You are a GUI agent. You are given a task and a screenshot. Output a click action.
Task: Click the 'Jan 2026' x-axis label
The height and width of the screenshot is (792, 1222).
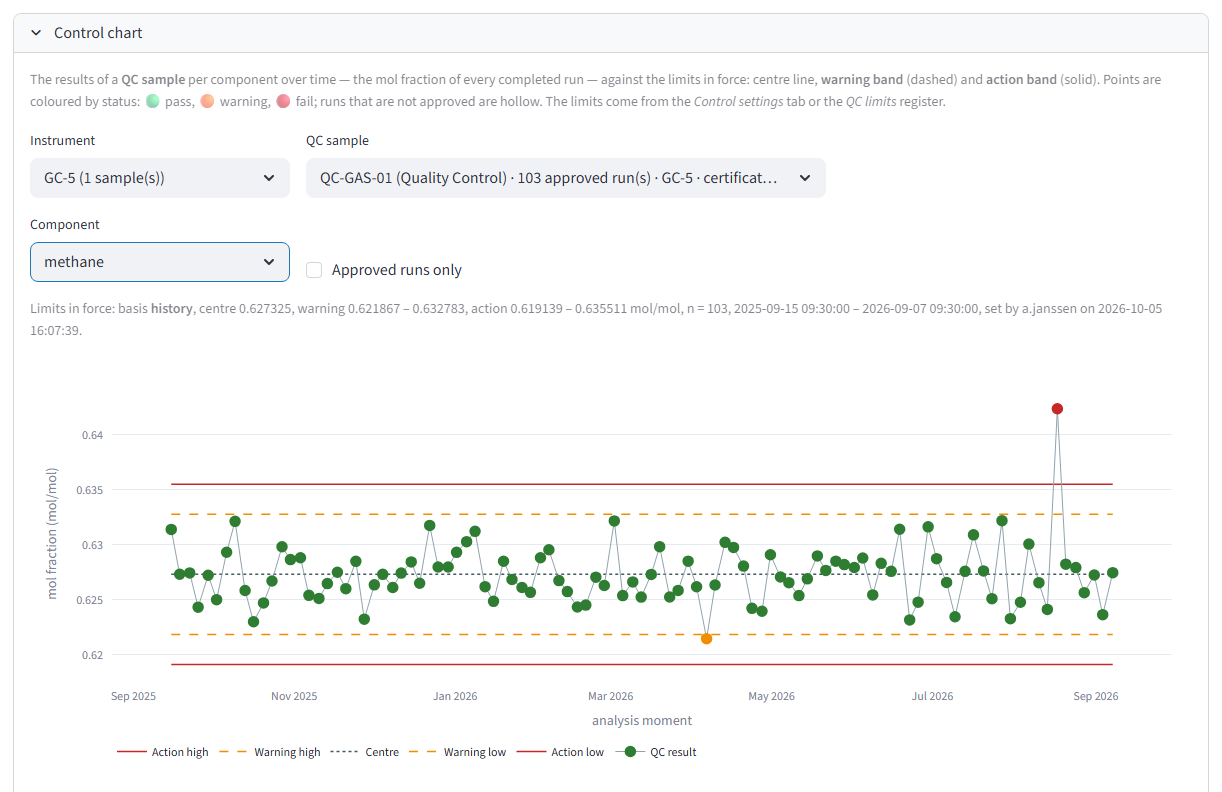[455, 696]
